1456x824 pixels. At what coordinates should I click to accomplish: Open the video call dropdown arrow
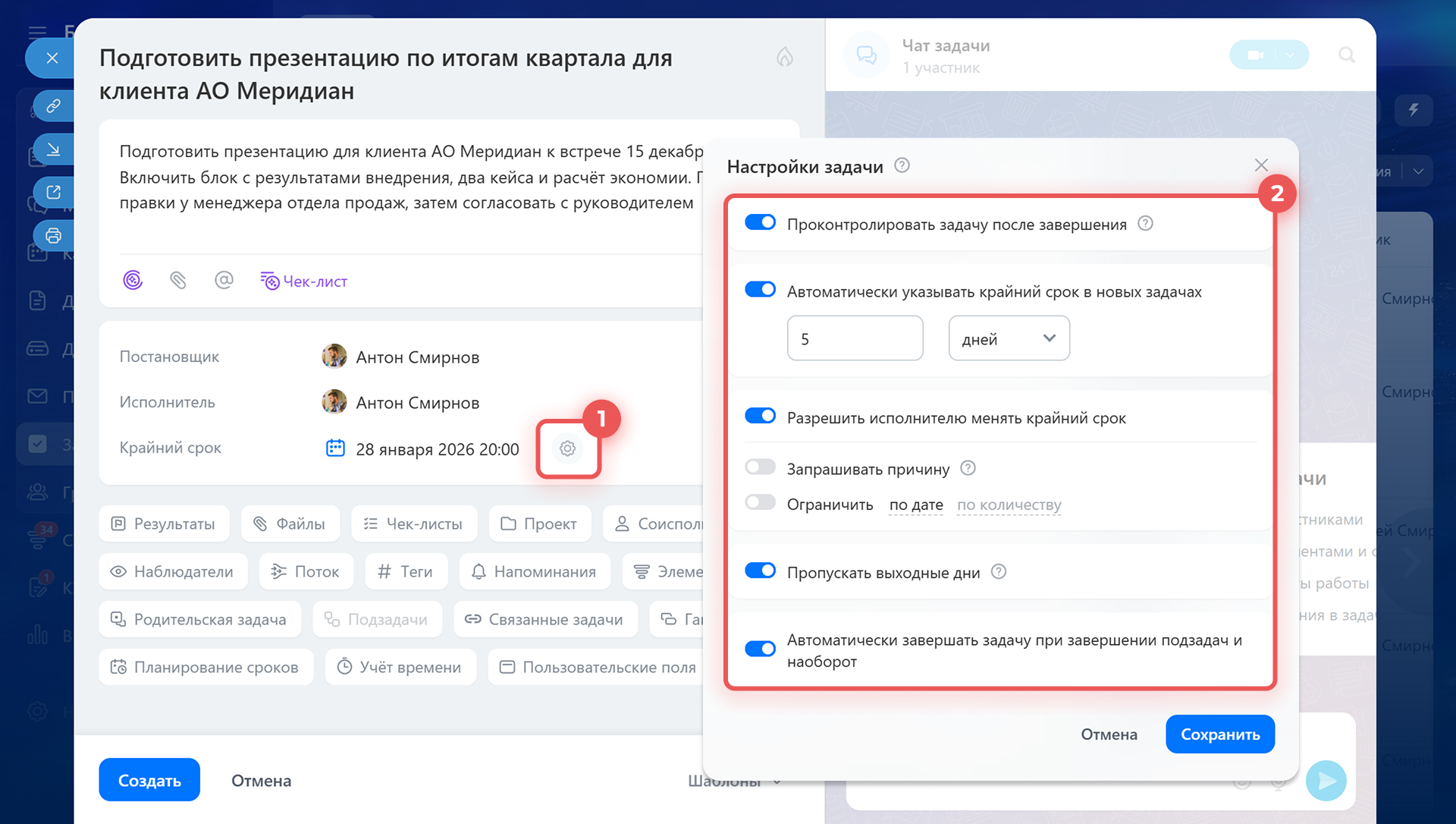point(1290,55)
